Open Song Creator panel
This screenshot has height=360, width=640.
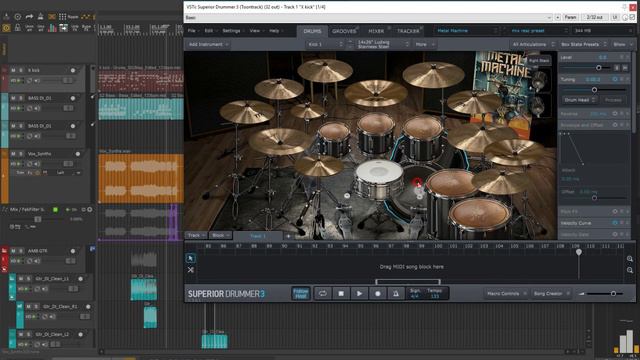pos(551,293)
